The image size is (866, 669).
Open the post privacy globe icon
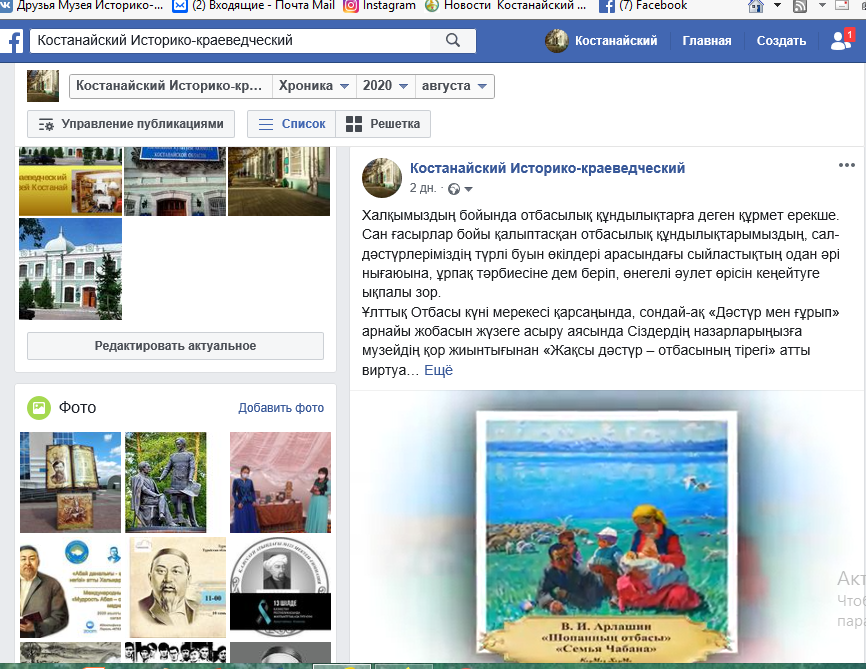tap(455, 189)
